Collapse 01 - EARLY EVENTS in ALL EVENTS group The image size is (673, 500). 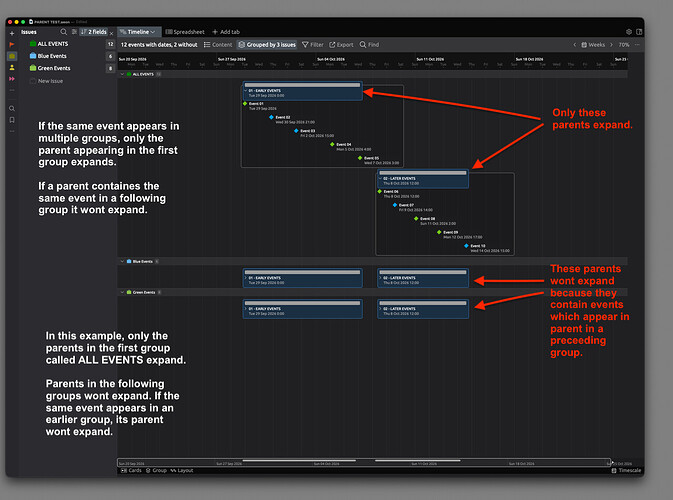click(246, 91)
